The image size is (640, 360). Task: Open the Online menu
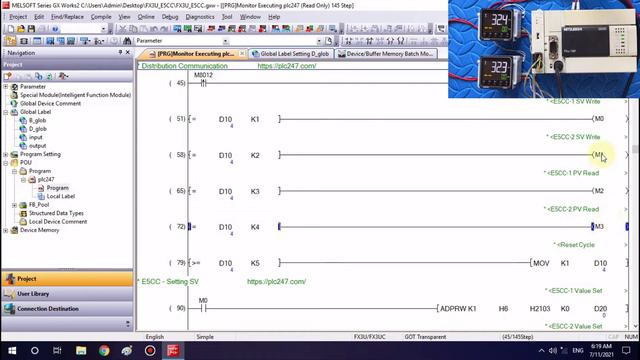(146, 17)
